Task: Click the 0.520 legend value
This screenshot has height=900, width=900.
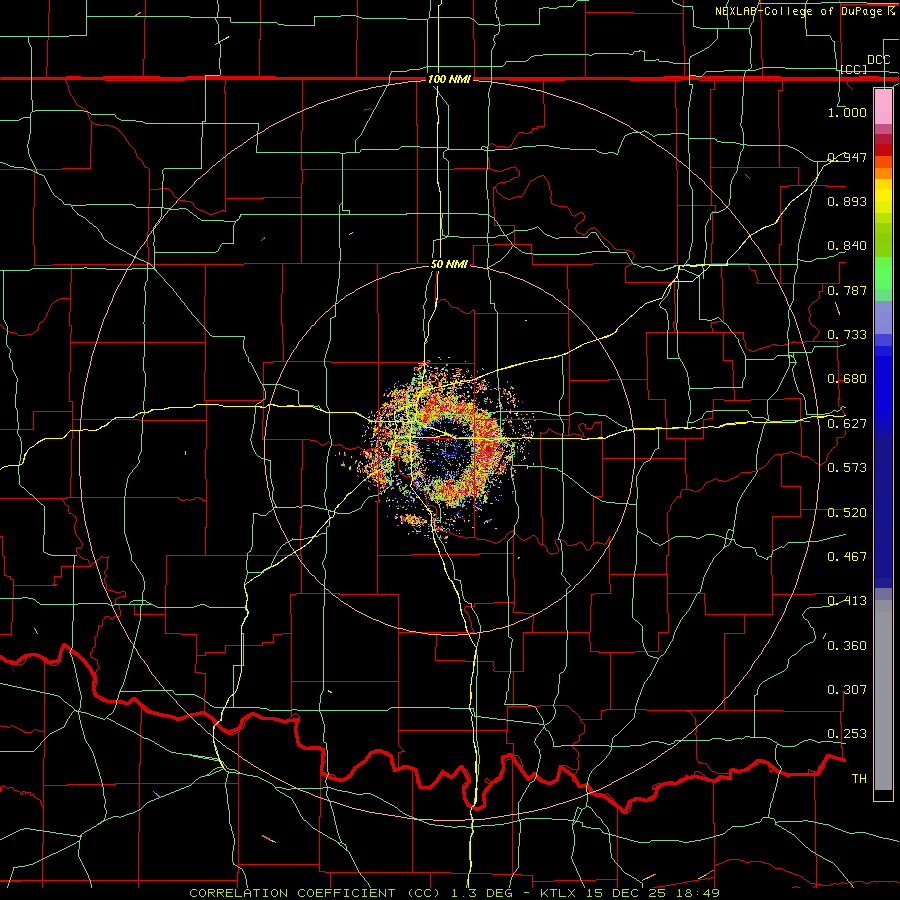Action: point(847,513)
